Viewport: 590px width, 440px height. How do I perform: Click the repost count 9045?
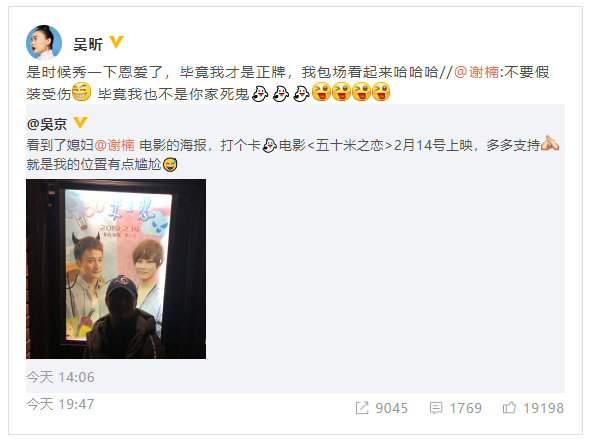click(391, 408)
